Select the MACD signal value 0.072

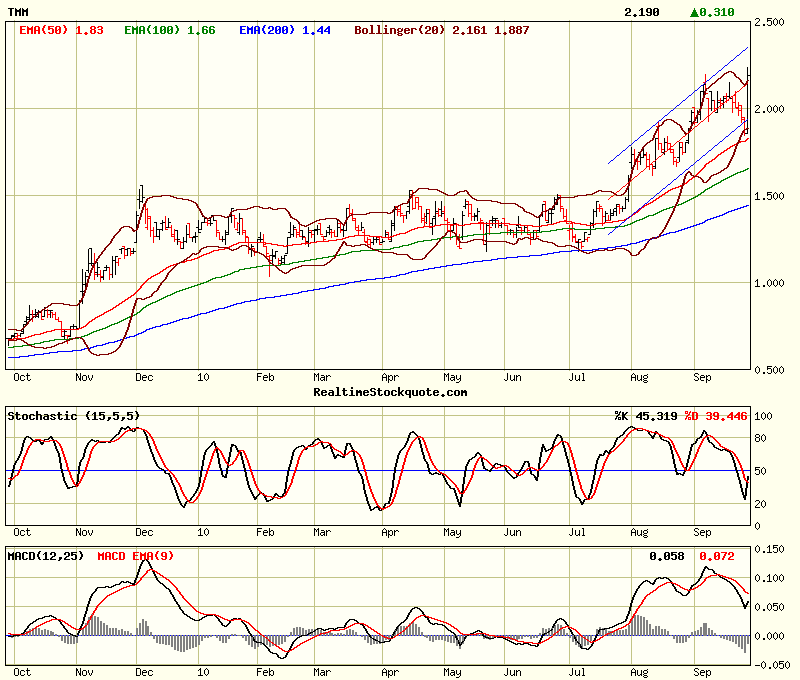coord(717,556)
